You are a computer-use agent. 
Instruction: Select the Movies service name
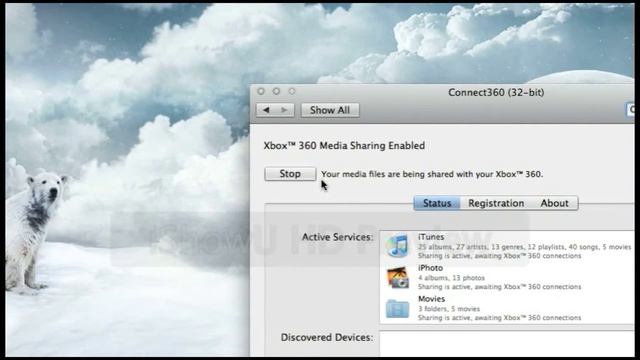(x=431, y=299)
